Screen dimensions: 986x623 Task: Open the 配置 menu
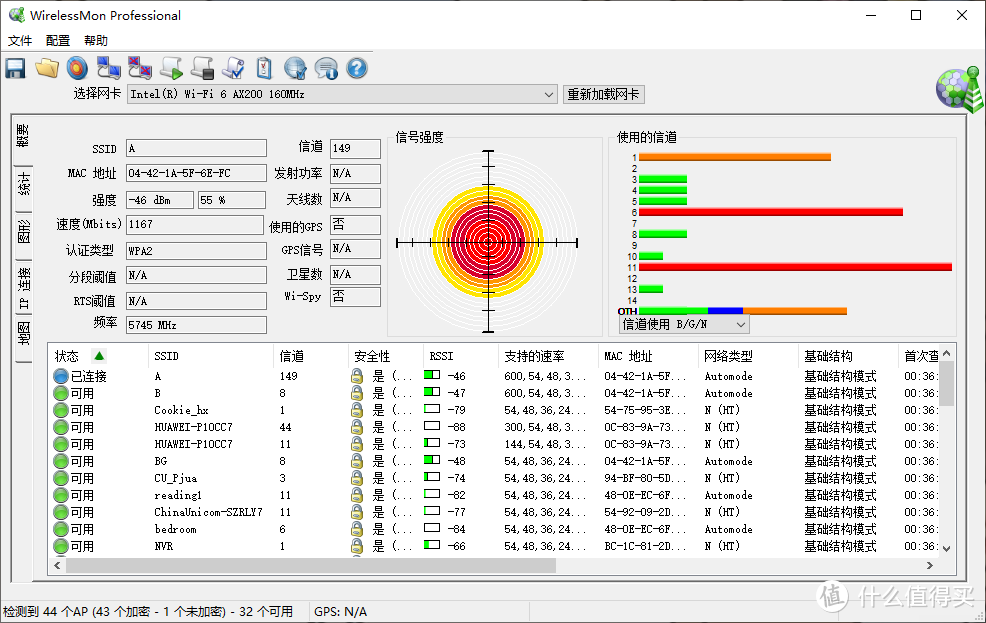[57, 40]
